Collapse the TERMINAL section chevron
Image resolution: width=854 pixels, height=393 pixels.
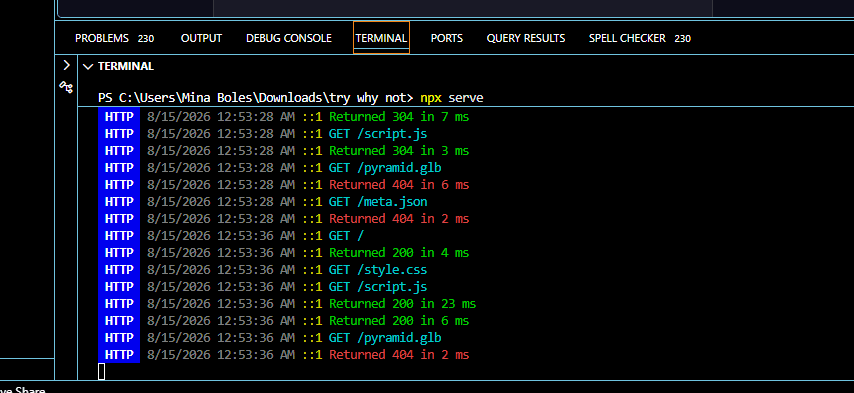(87, 66)
